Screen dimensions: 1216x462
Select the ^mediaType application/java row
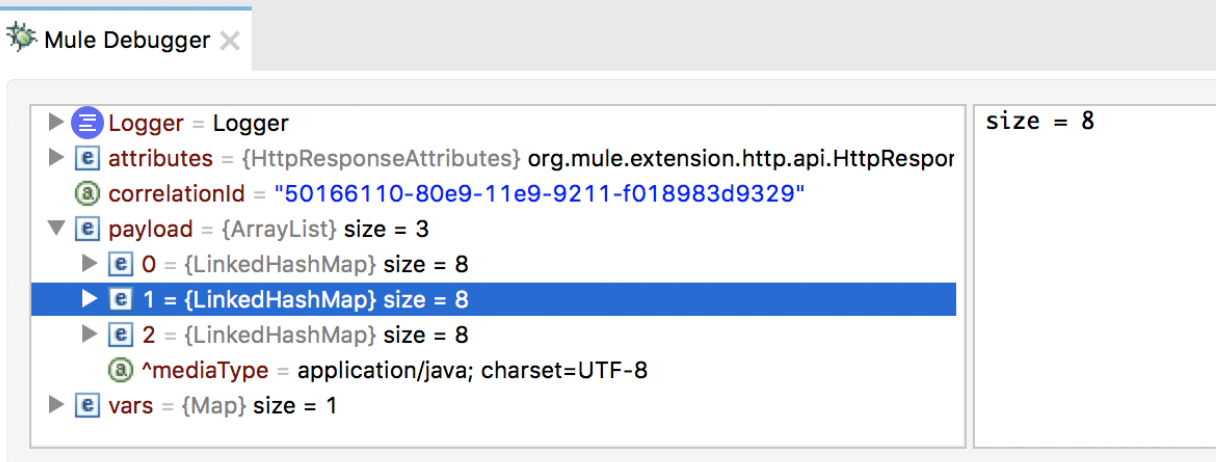(494, 370)
